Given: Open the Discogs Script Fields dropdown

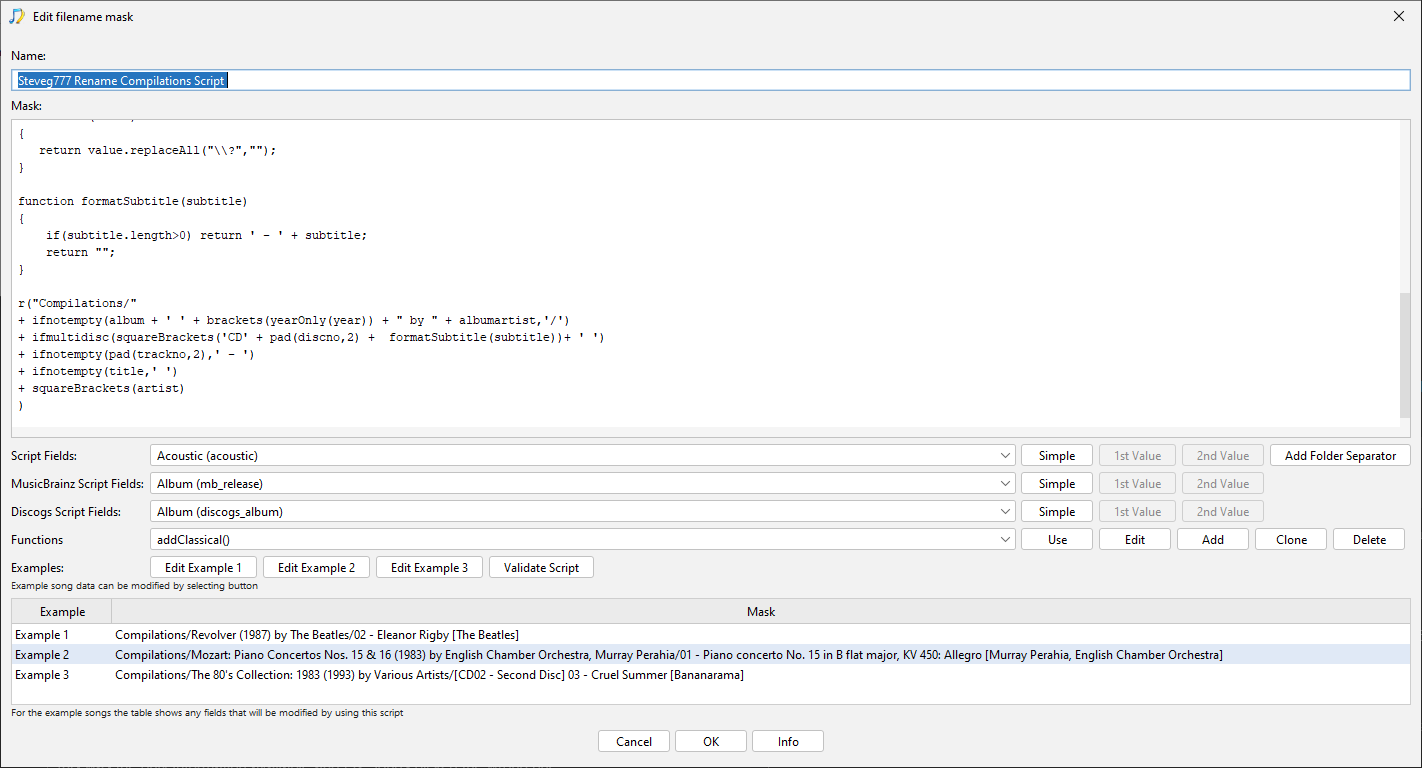Looking at the screenshot, I should click(x=583, y=512).
